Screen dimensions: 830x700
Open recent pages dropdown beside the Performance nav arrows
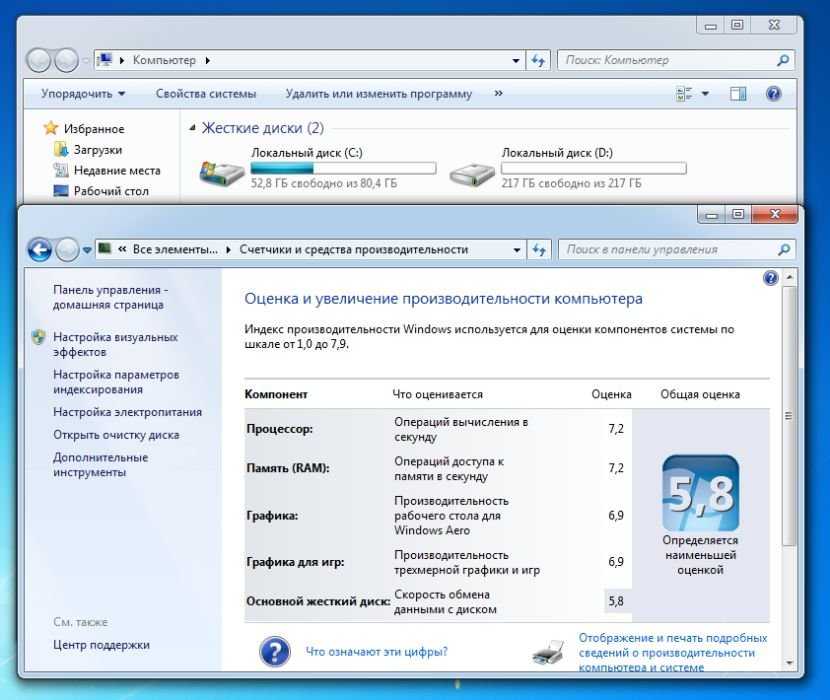pyautogui.click(x=87, y=250)
